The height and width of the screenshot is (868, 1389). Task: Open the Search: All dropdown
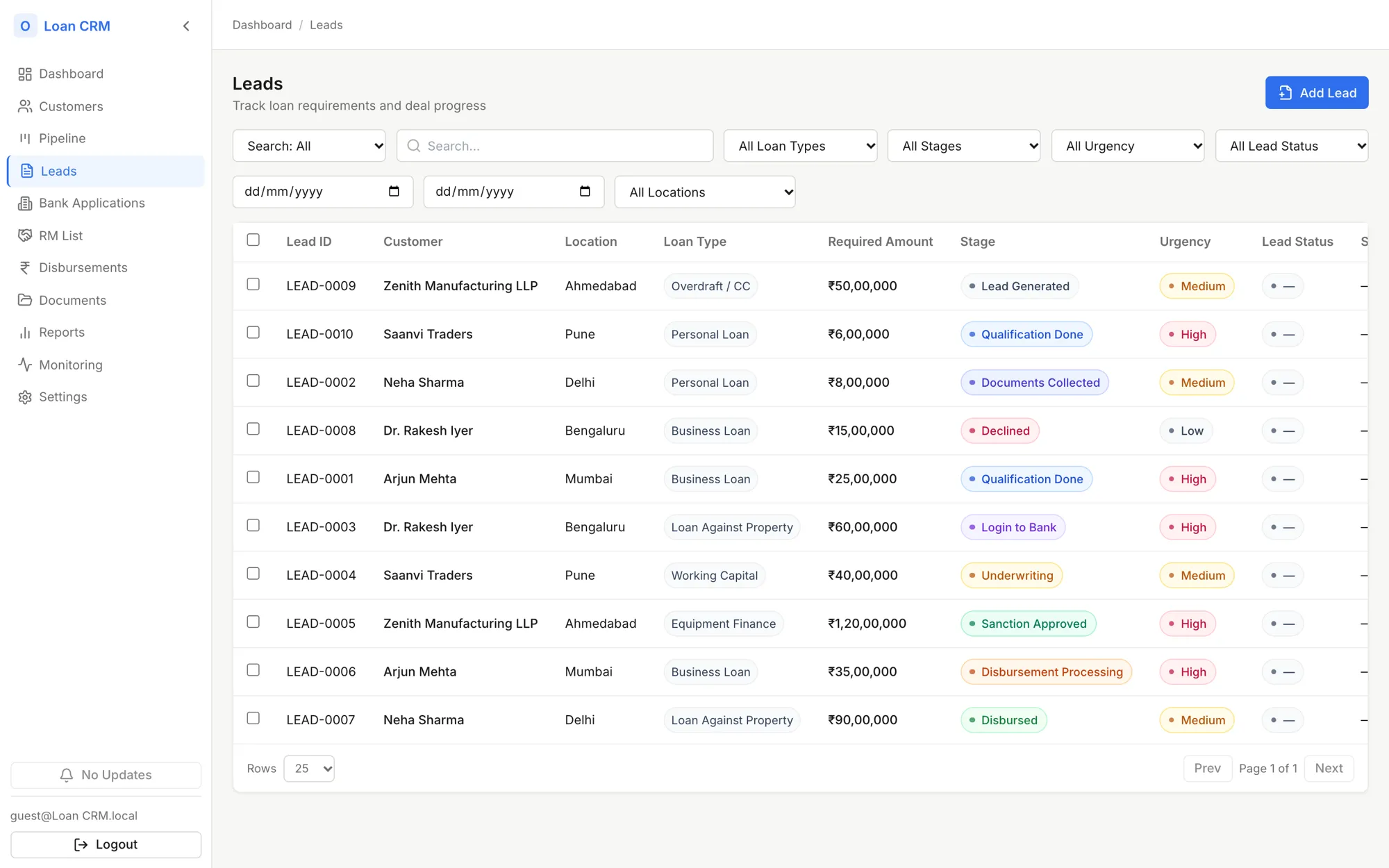pos(309,146)
